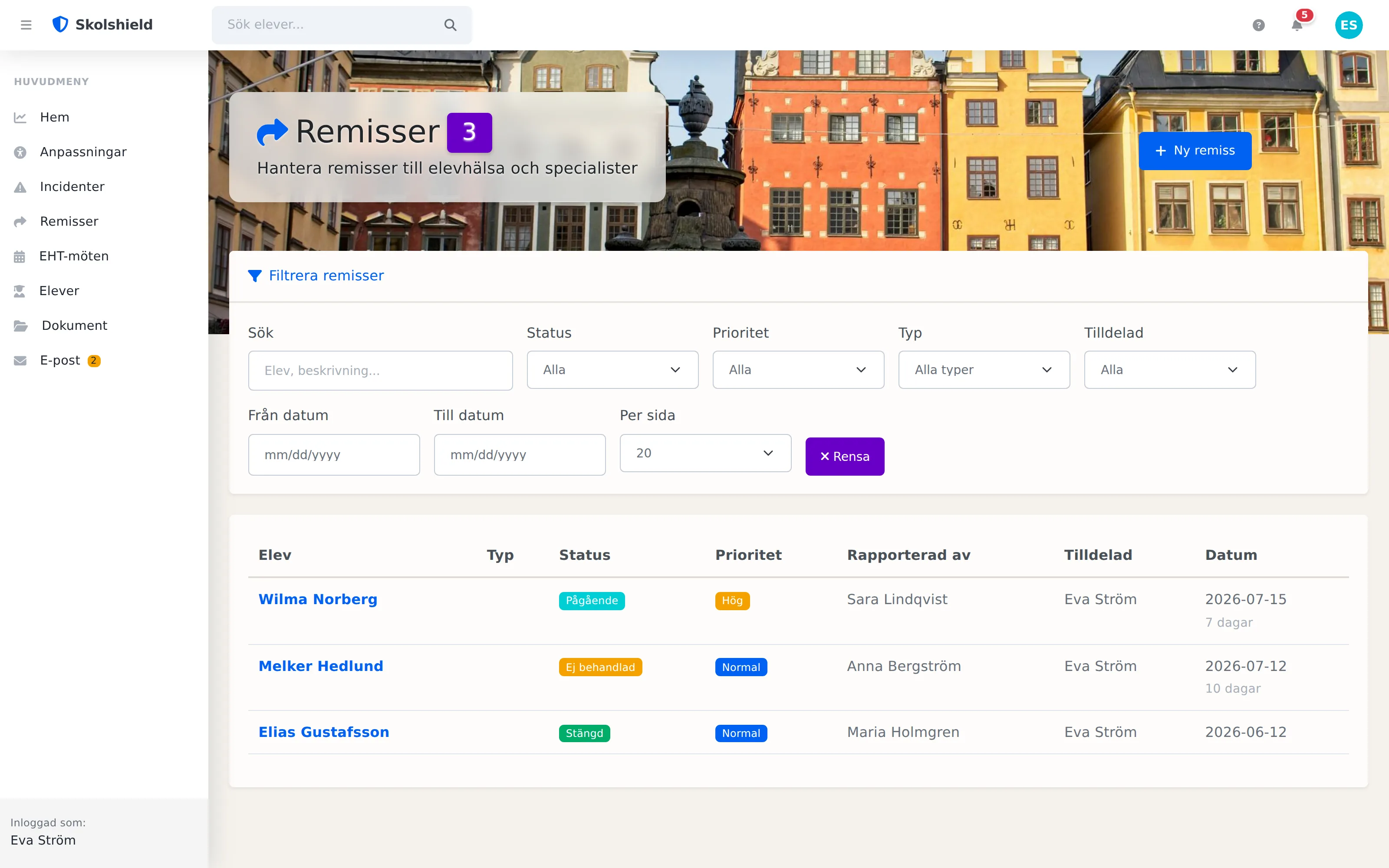The height and width of the screenshot is (868, 1389).
Task: Open notifications bell icon
Action: click(x=1297, y=25)
